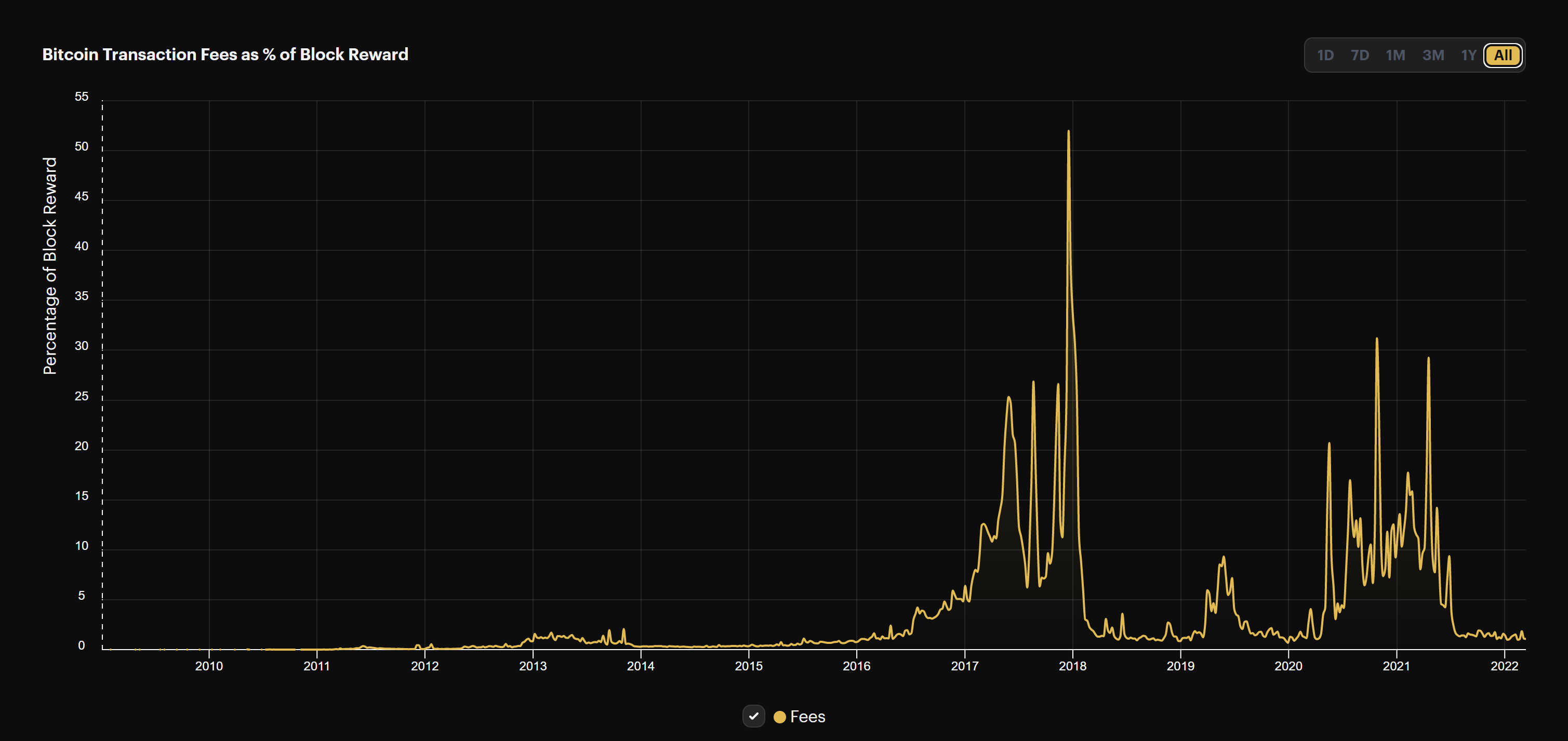Select the 7D time range
1568x741 pixels.
(x=1360, y=56)
